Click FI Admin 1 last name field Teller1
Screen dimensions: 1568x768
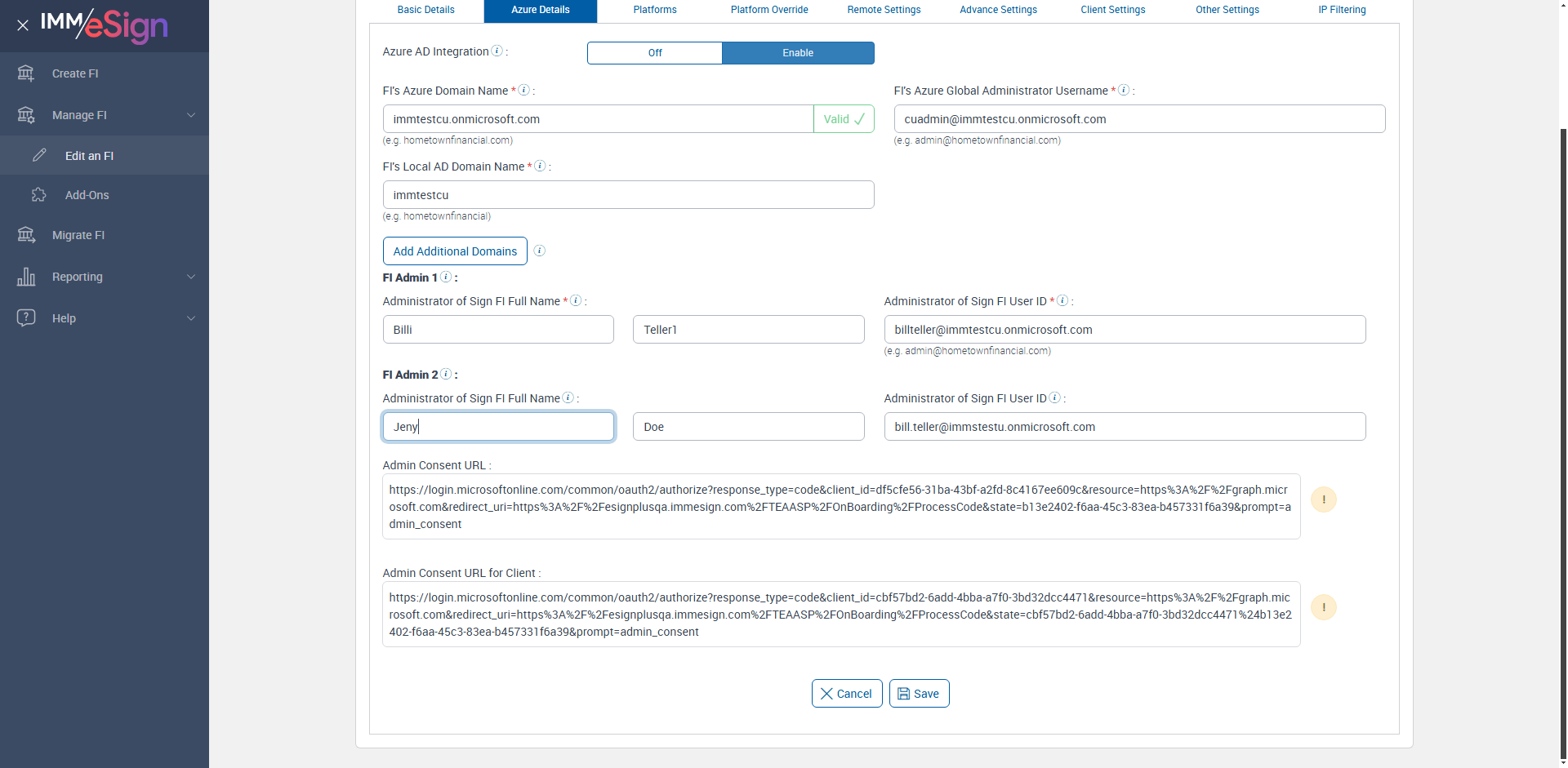click(x=748, y=330)
